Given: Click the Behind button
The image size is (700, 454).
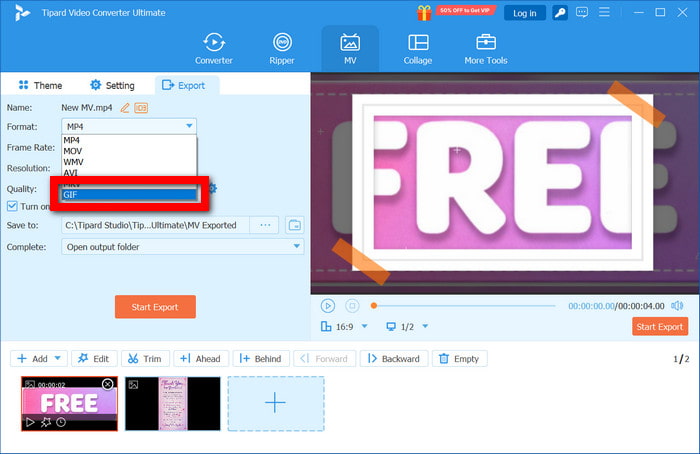Looking at the screenshot, I should pos(261,358).
